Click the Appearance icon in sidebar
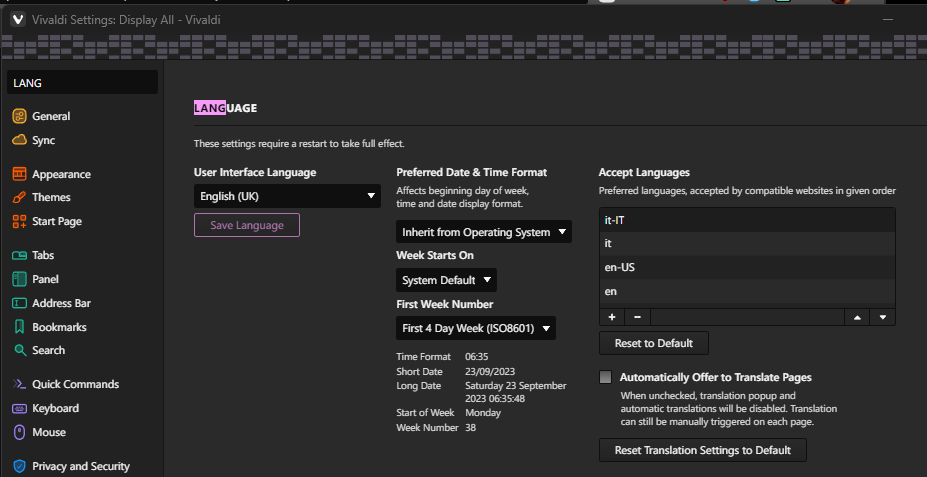This screenshot has width=927, height=477. [20, 174]
